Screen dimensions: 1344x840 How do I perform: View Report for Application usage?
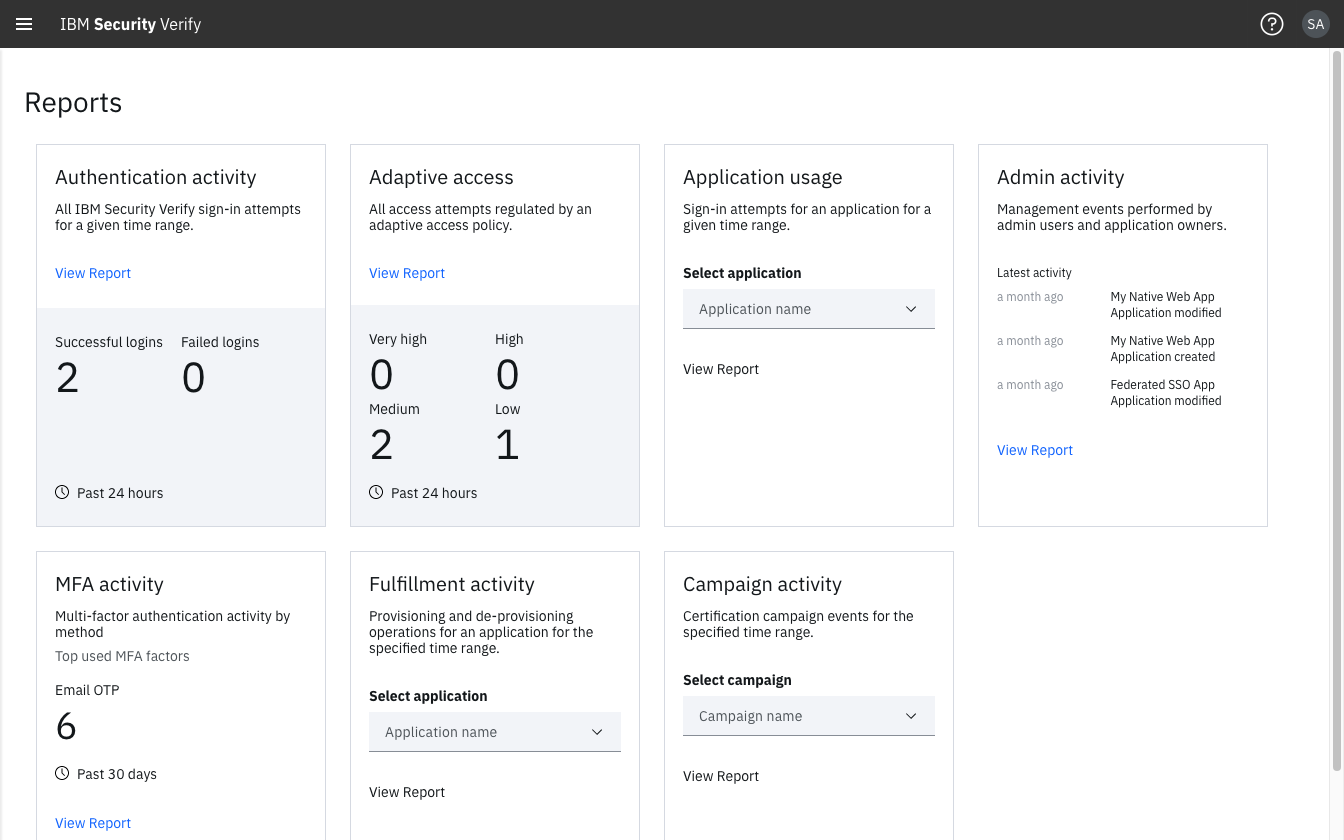click(x=721, y=369)
